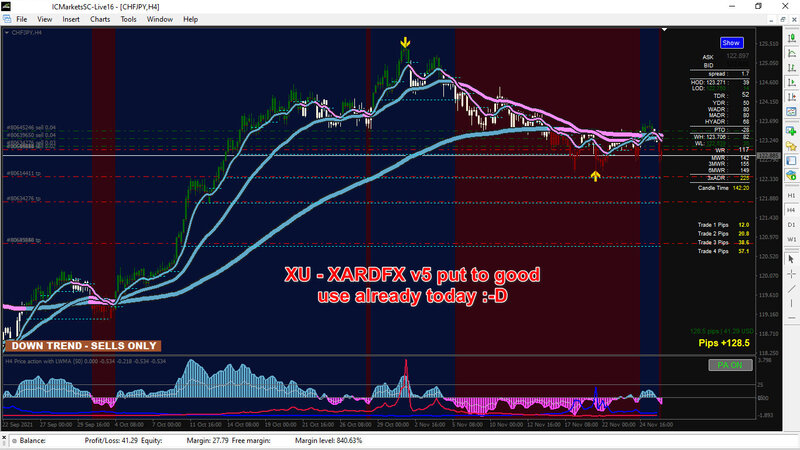
Task: Click the chart template window icon
Action: click(791, 111)
